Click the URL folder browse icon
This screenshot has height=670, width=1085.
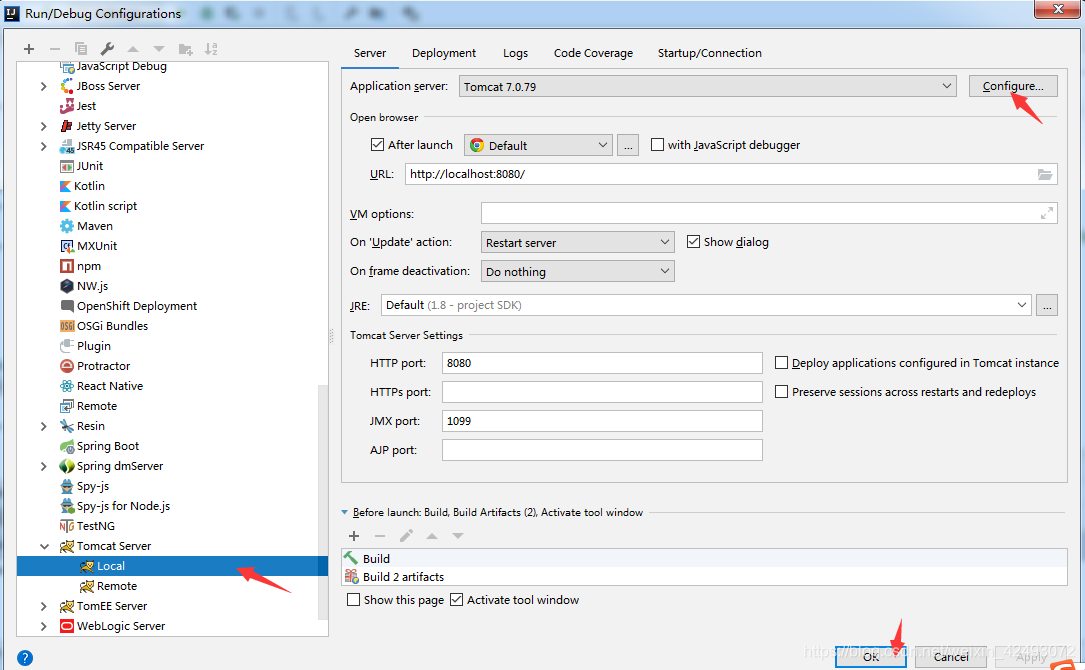pyautogui.click(x=1045, y=174)
